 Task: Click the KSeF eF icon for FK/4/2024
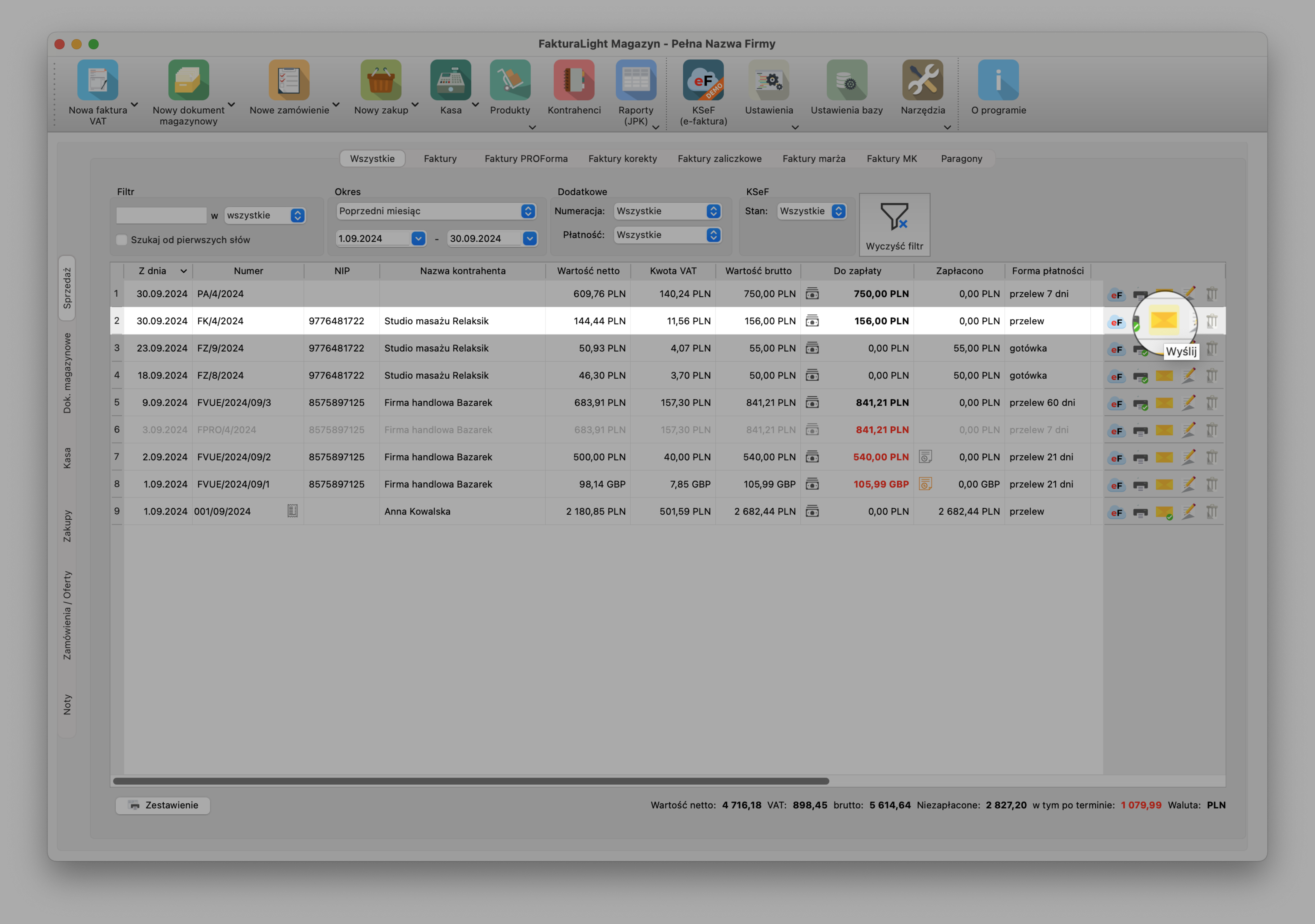tap(1116, 322)
